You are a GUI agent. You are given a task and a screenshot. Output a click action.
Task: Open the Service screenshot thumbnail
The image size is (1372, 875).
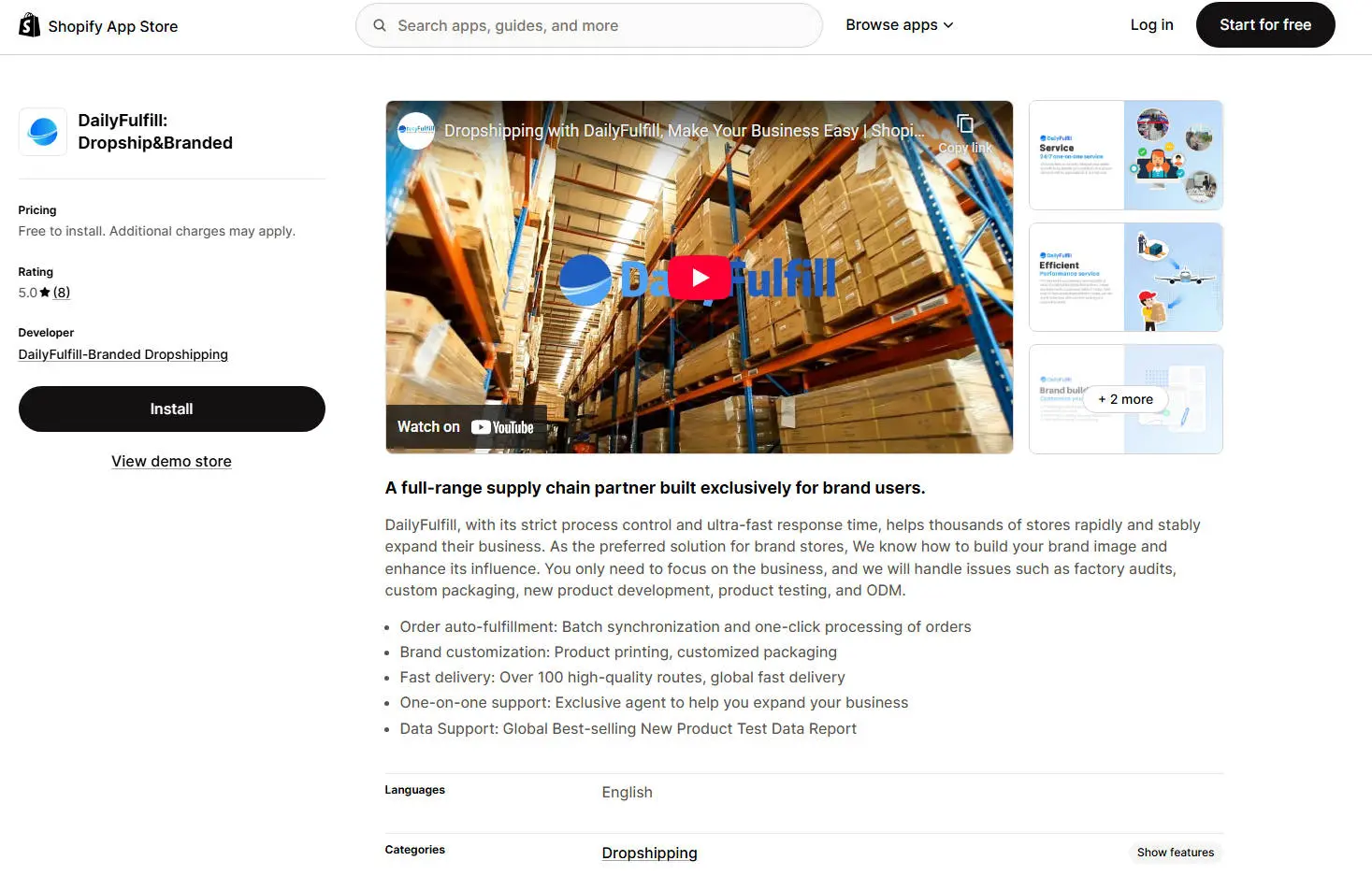(1125, 155)
